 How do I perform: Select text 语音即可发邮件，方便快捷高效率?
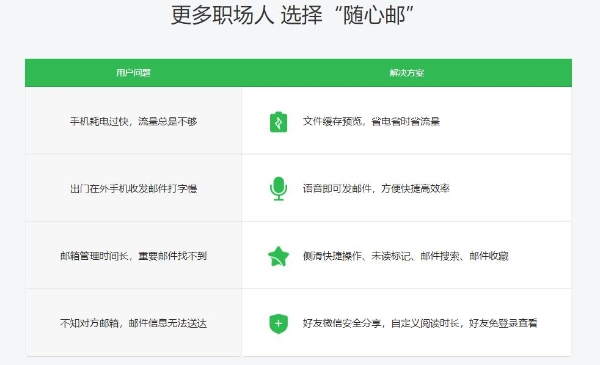click(376, 189)
